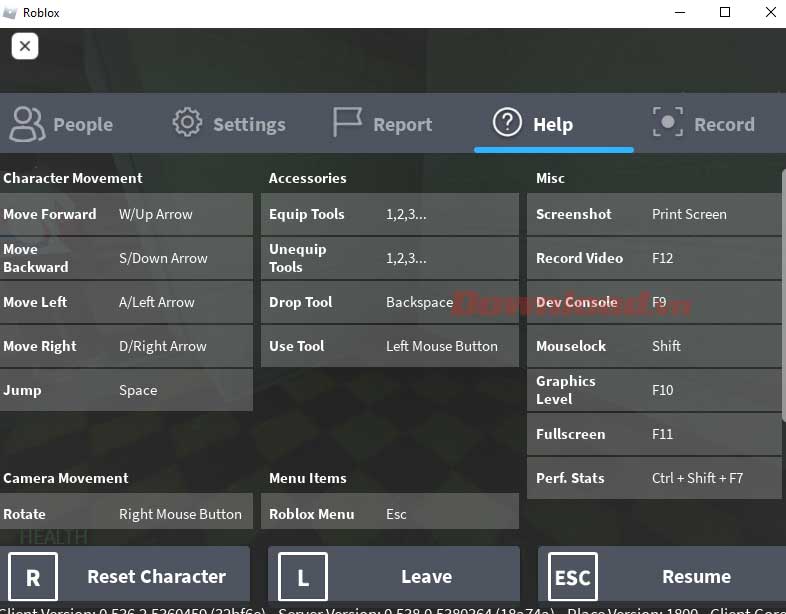This screenshot has height=614, width=786.
Task: Click the Character Movement heading
Action: [x=73, y=178]
